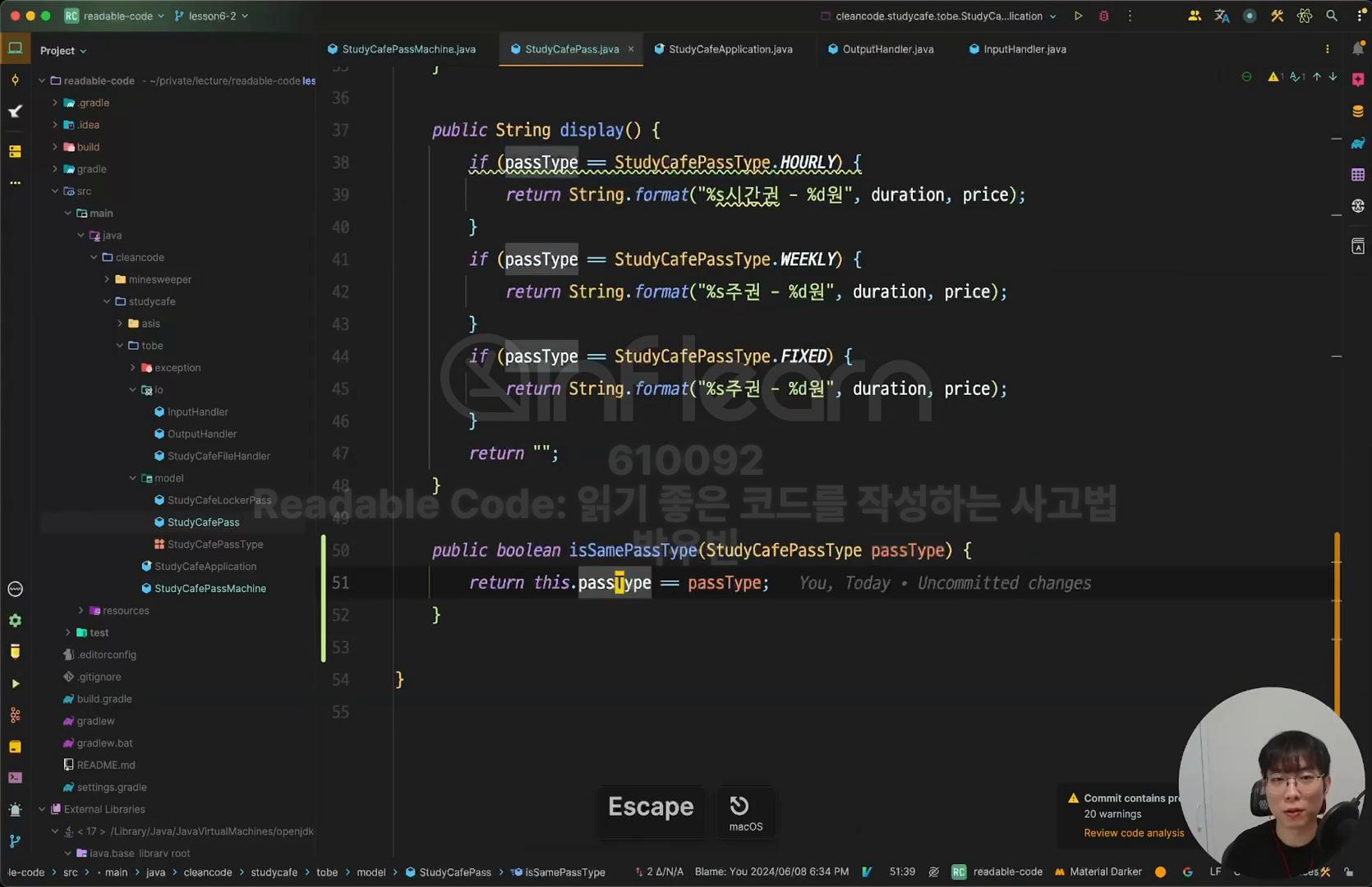The width and height of the screenshot is (1372, 887).
Task: Expand the .gradle folder
Action: click(55, 103)
